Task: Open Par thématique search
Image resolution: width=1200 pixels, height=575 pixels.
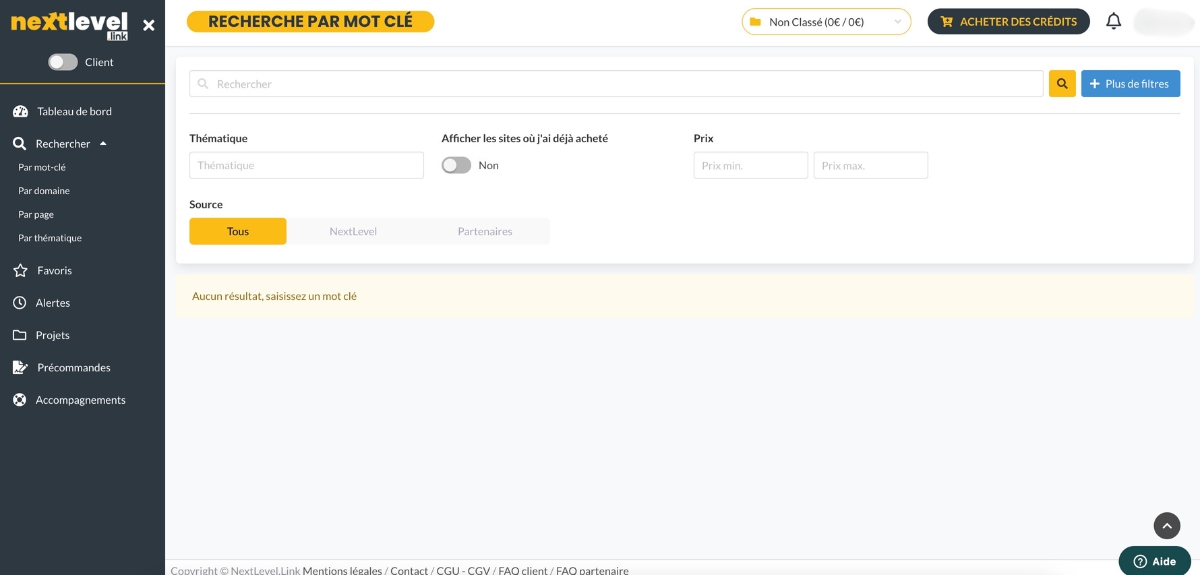Action: (x=50, y=239)
